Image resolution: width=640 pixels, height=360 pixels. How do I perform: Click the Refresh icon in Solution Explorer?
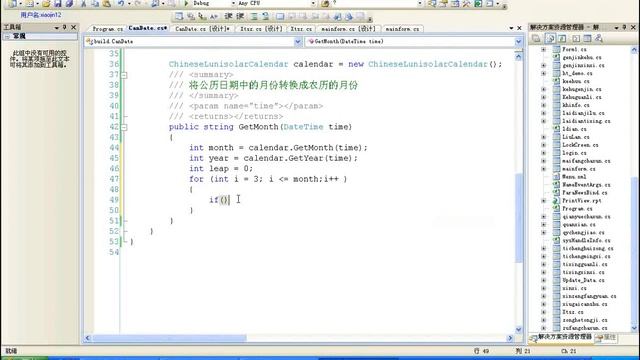(x=562, y=39)
